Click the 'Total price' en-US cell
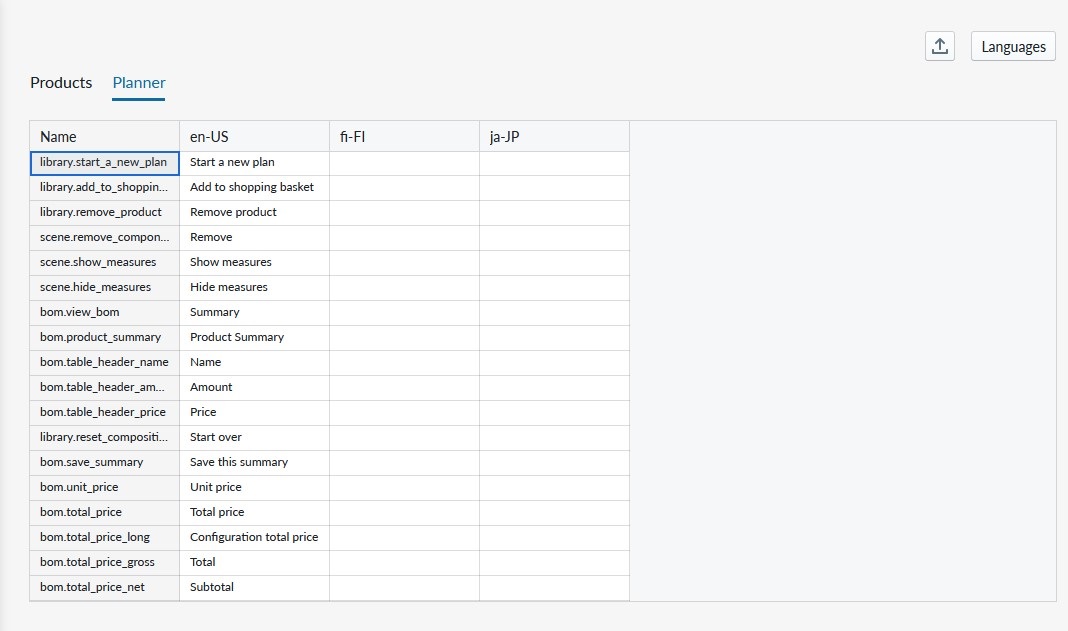 pos(255,513)
